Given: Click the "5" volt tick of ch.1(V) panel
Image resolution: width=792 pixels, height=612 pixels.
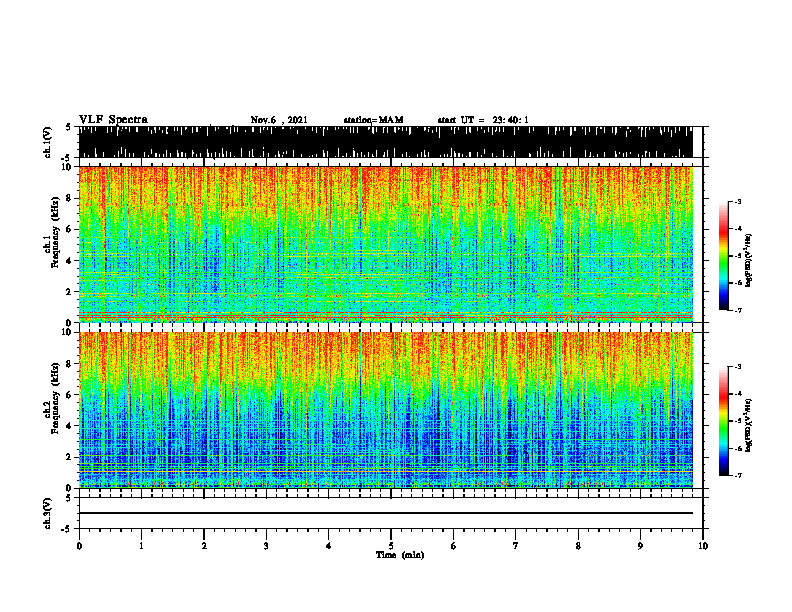Looking at the screenshot, I should click(x=68, y=128).
